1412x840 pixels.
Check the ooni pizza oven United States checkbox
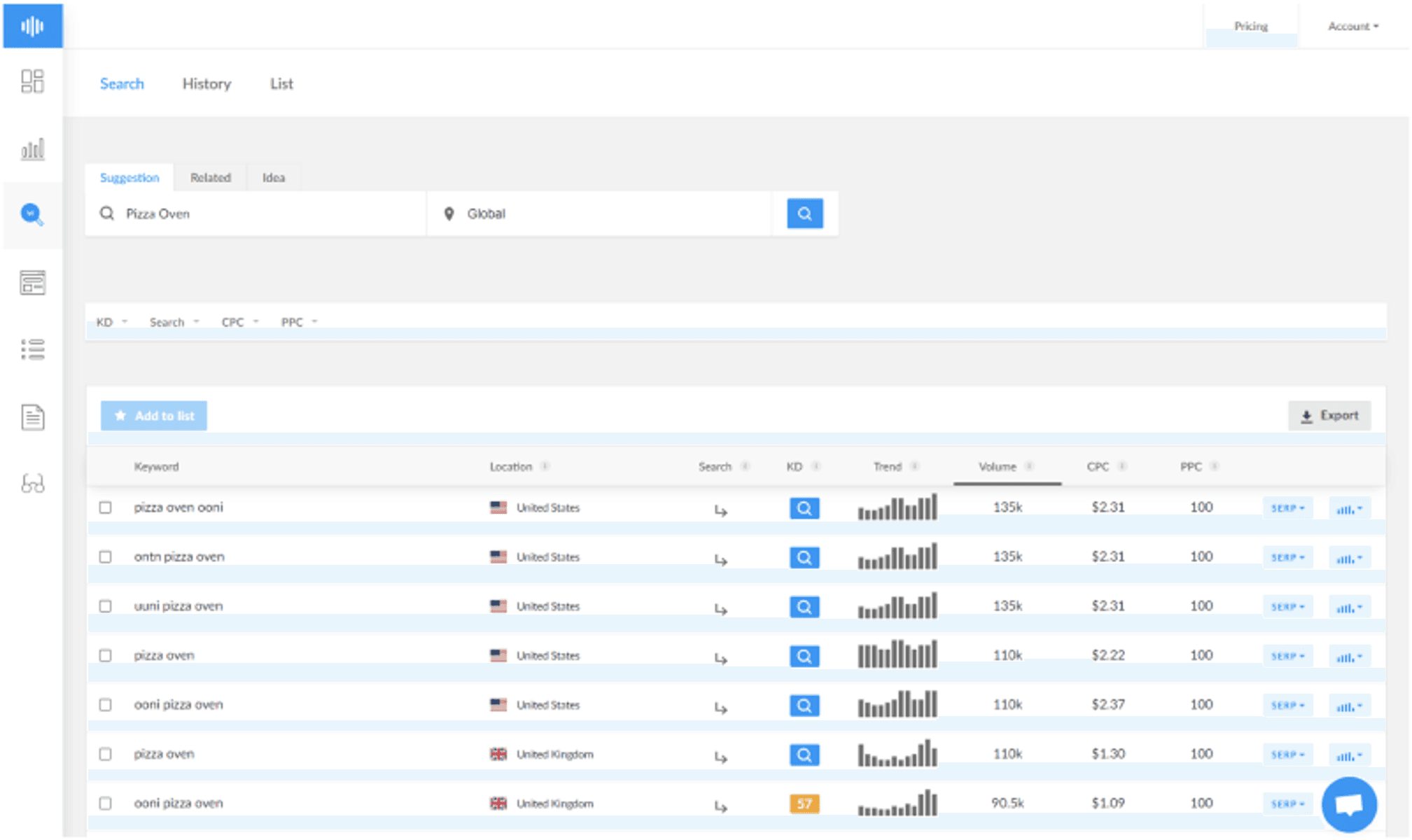click(105, 705)
